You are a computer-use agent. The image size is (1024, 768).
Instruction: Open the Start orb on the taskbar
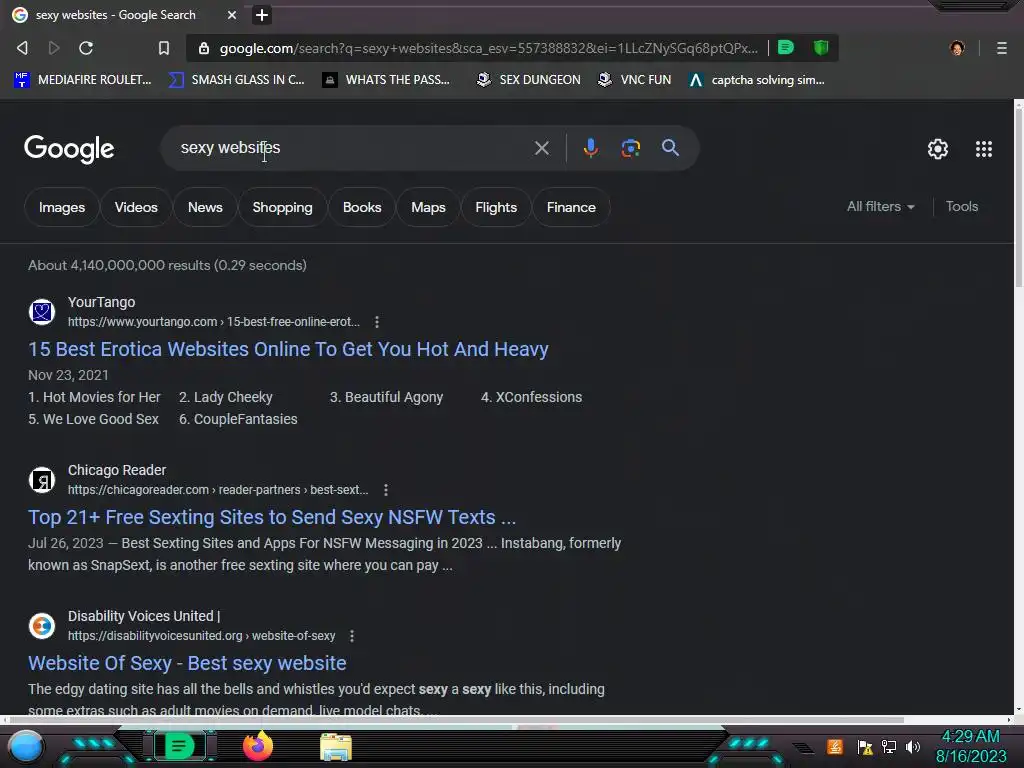point(27,746)
